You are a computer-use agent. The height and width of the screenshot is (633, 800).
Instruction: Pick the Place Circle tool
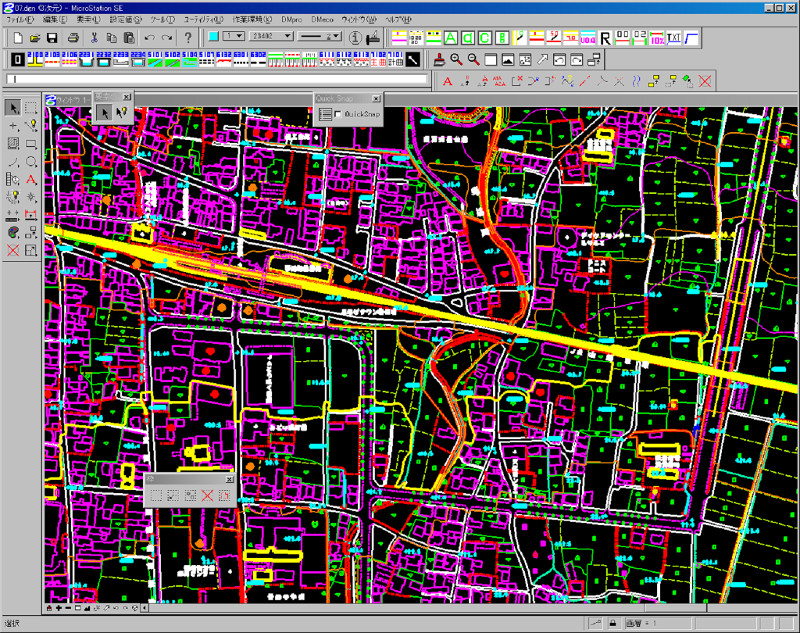pos(31,161)
